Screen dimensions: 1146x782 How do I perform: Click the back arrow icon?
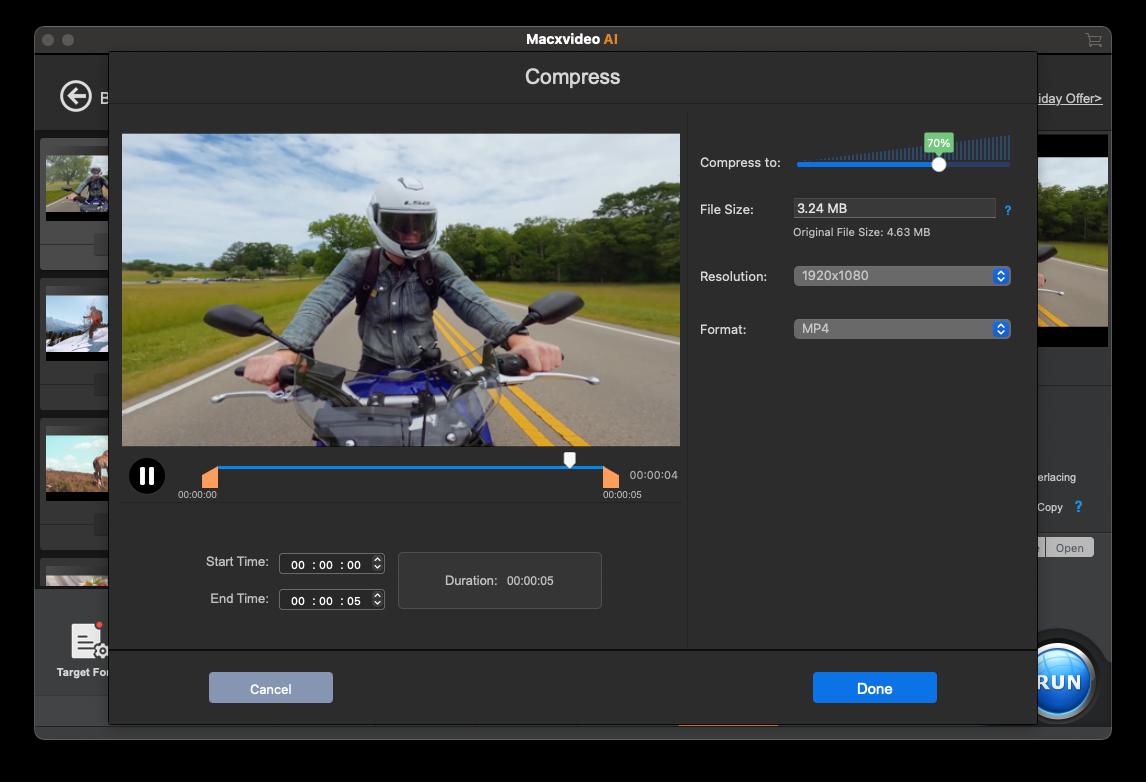[x=75, y=96]
